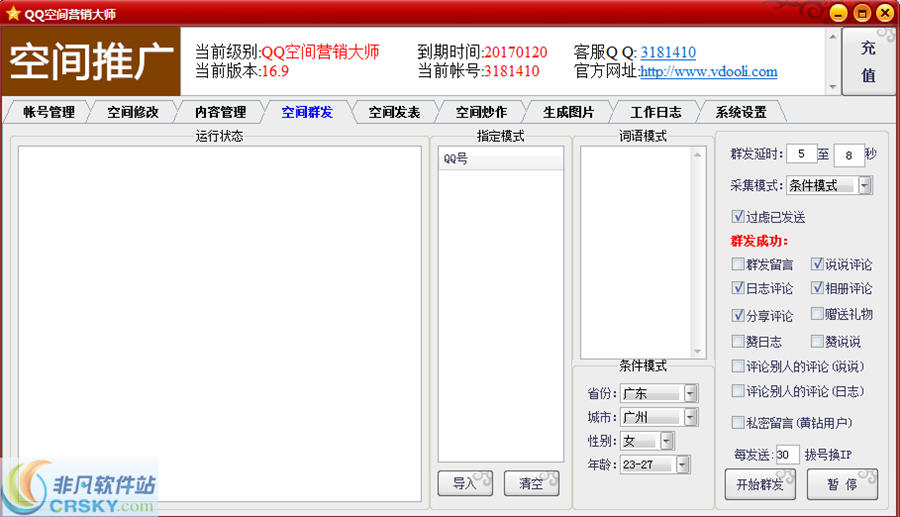Screen dimensions: 900x517
Task: Maximize the QQ空间营销大师 window
Action: click(862, 13)
